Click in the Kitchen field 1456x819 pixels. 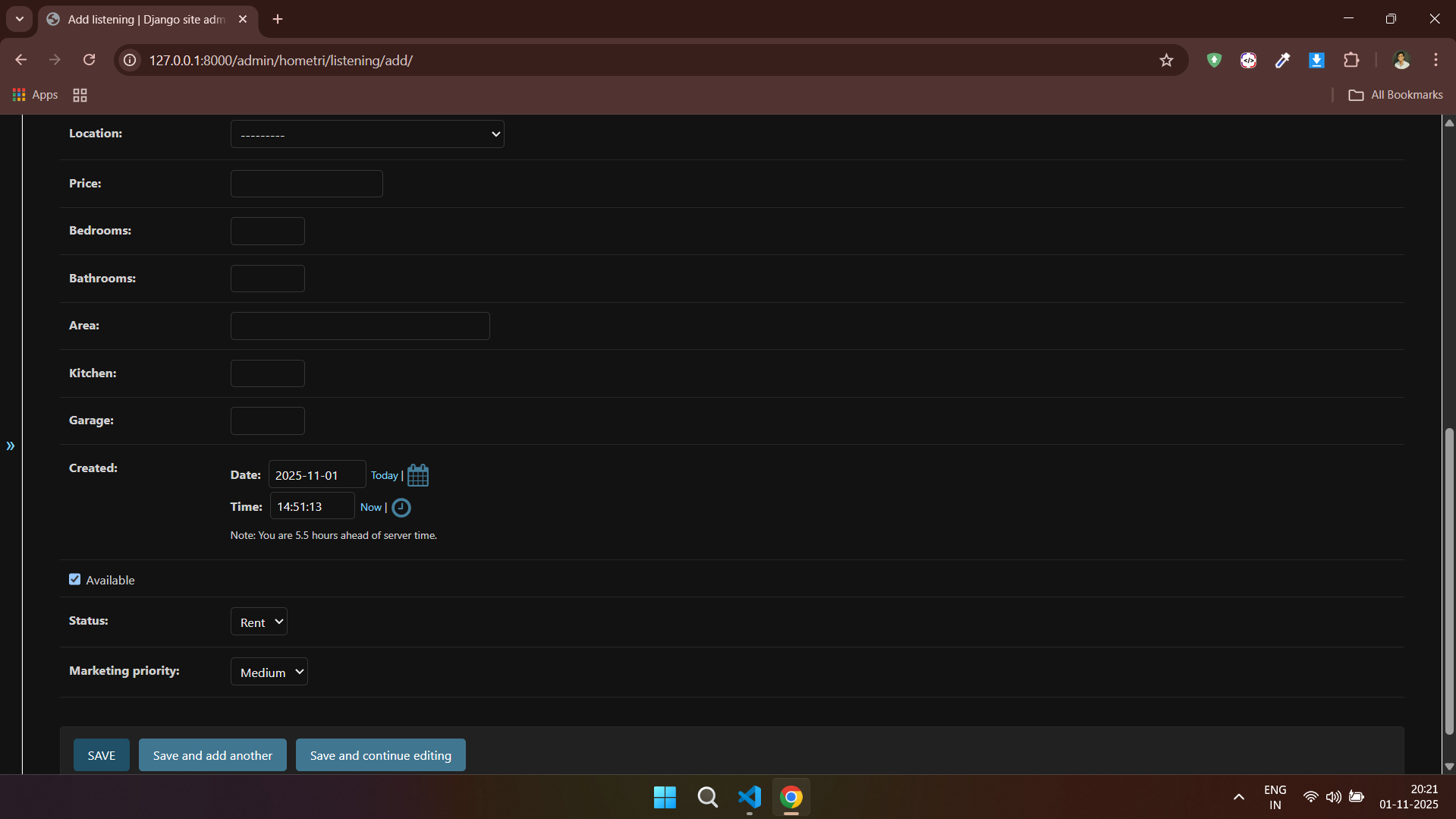point(268,373)
